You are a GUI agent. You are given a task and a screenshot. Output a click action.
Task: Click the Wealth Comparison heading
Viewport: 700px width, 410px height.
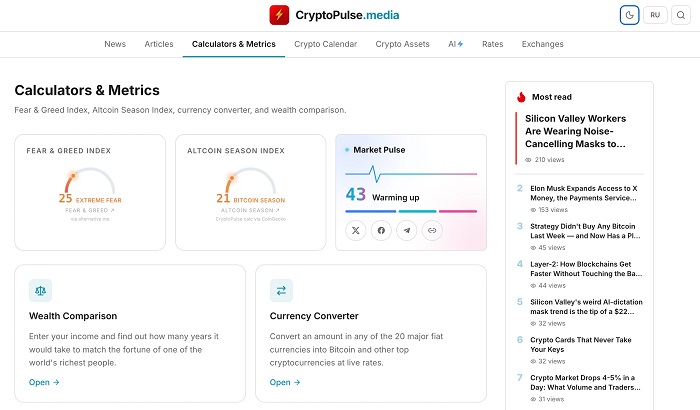click(x=73, y=316)
